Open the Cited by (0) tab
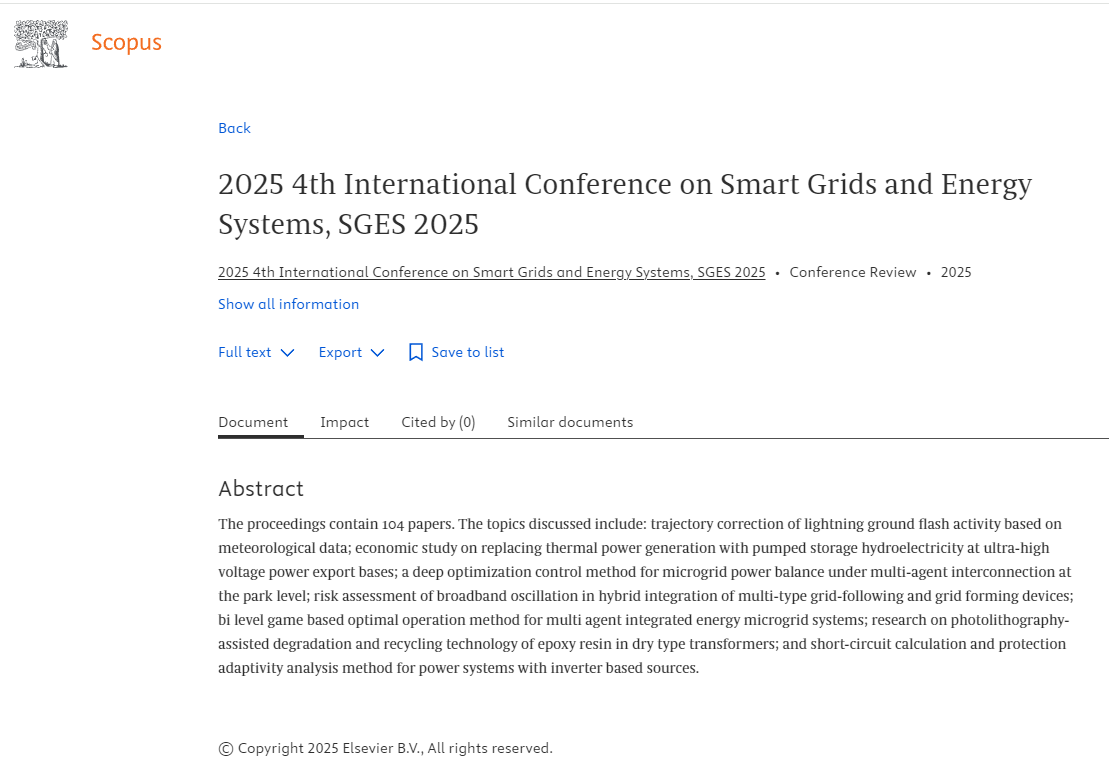1109x775 pixels. [439, 422]
